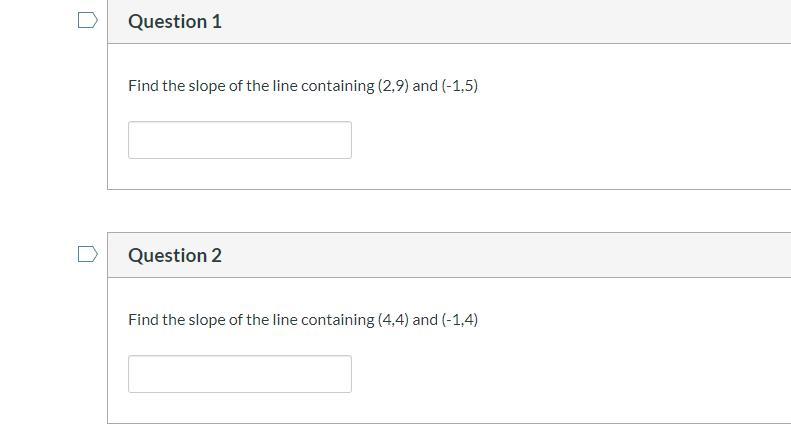Click the word "containing" in Question 2
The image size is (791, 445).
[338, 320]
